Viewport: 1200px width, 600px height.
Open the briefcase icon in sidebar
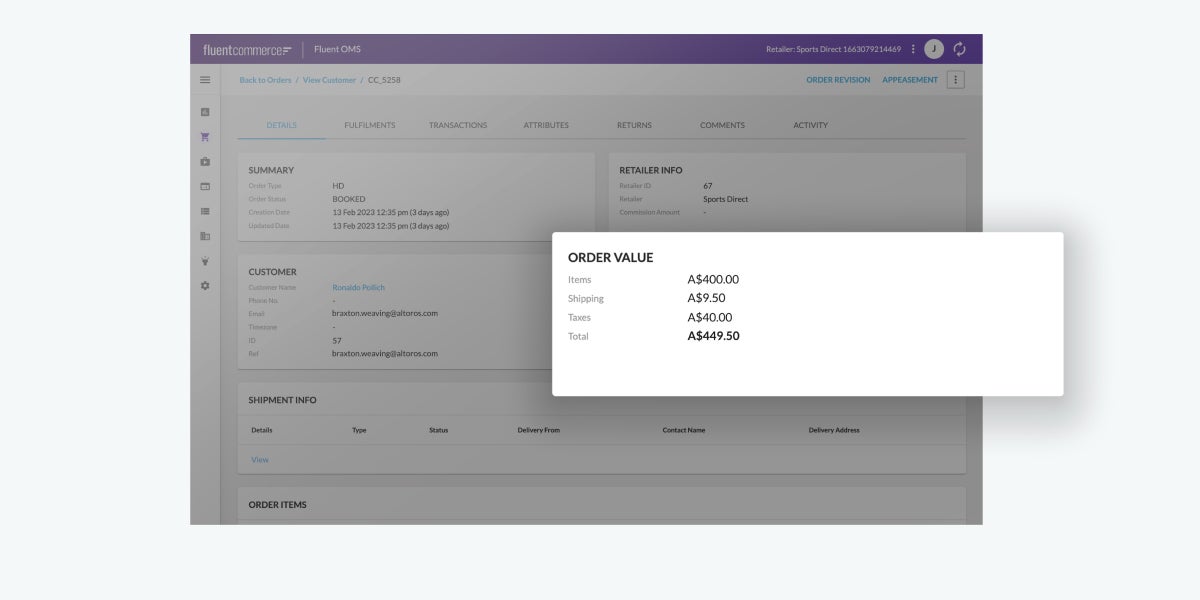(x=205, y=162)
